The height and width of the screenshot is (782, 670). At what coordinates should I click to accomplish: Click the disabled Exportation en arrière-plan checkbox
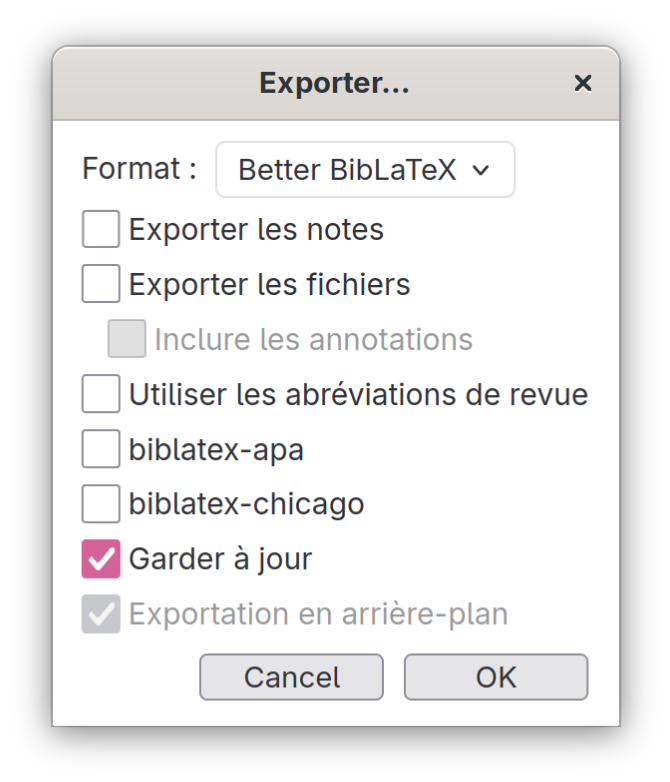(101, 613)
